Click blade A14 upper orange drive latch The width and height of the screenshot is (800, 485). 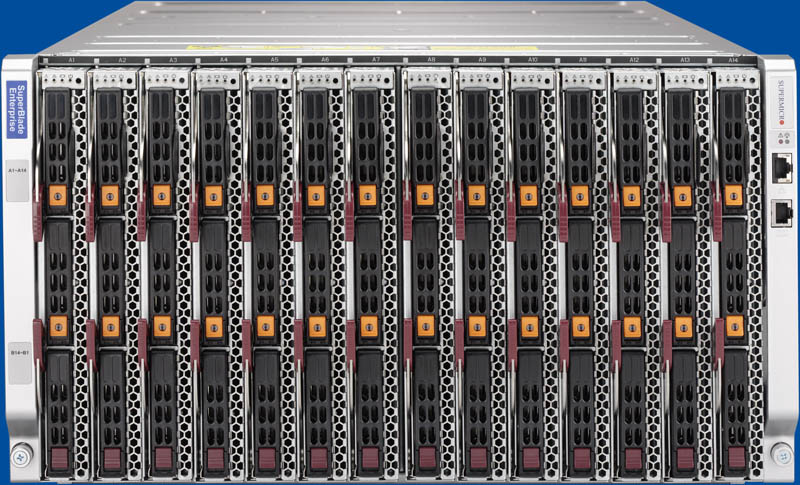click(x=734, y=195)
